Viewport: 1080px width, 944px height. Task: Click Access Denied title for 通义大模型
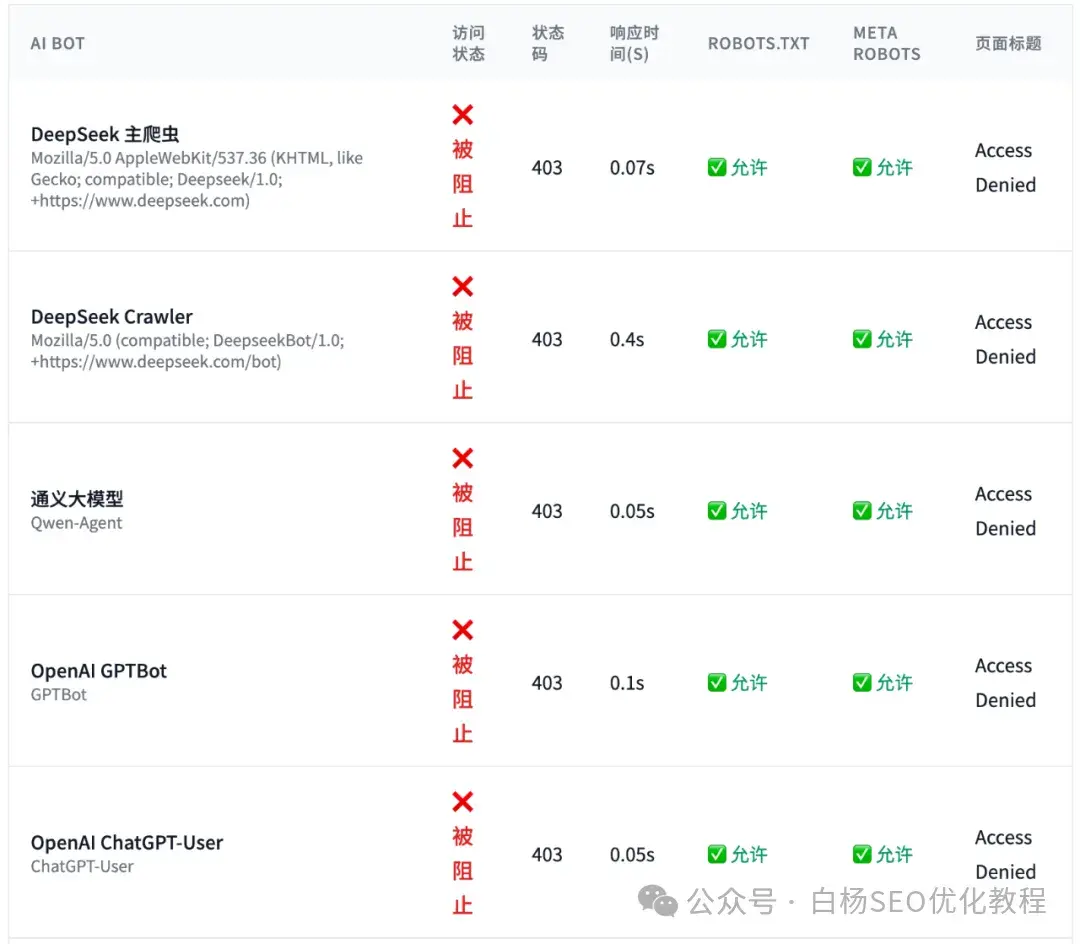coord(1006,511)
